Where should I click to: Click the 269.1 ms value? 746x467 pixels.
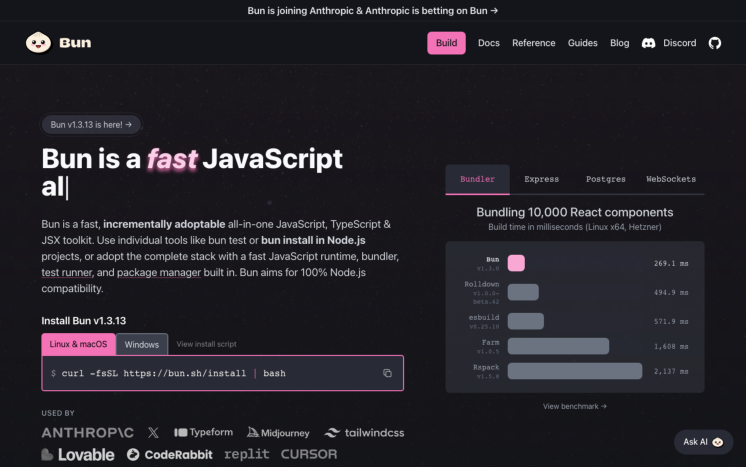(671, 263)
